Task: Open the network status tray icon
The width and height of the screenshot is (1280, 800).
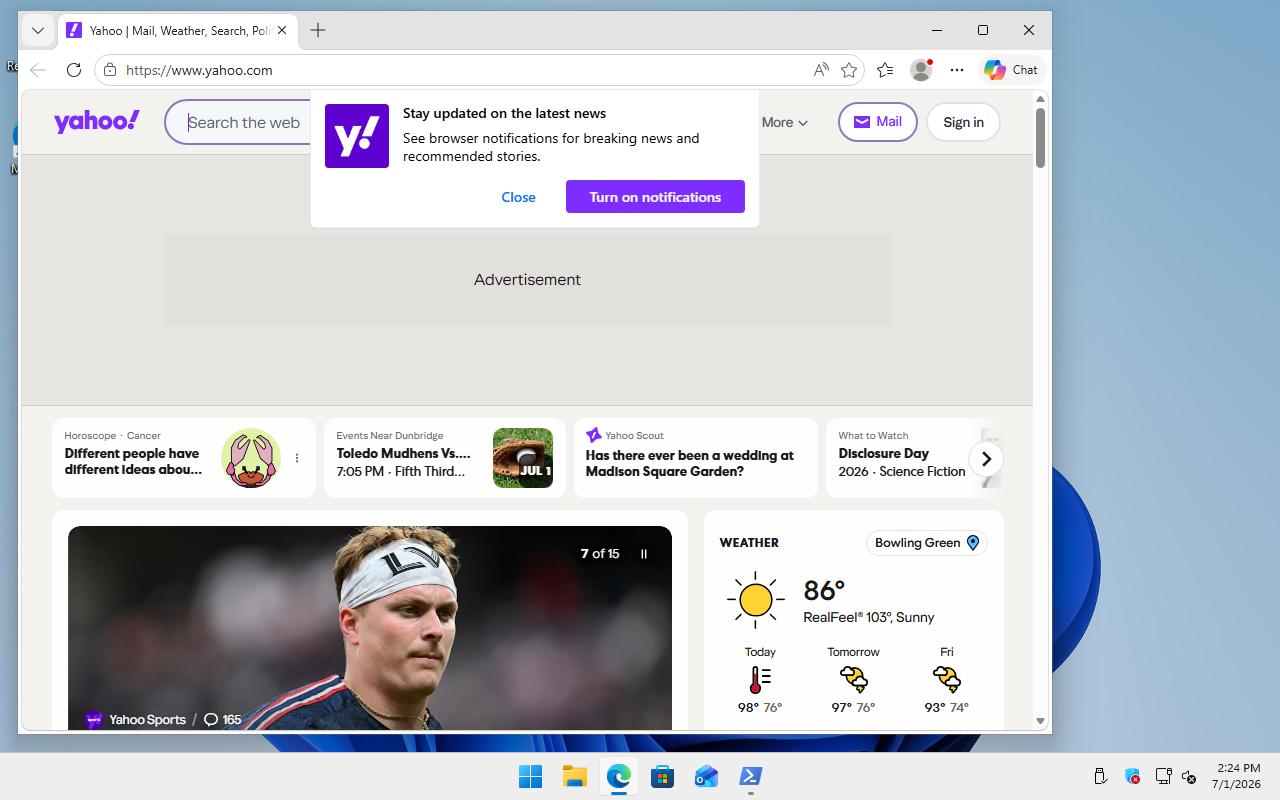Action: coord(1163,776)
